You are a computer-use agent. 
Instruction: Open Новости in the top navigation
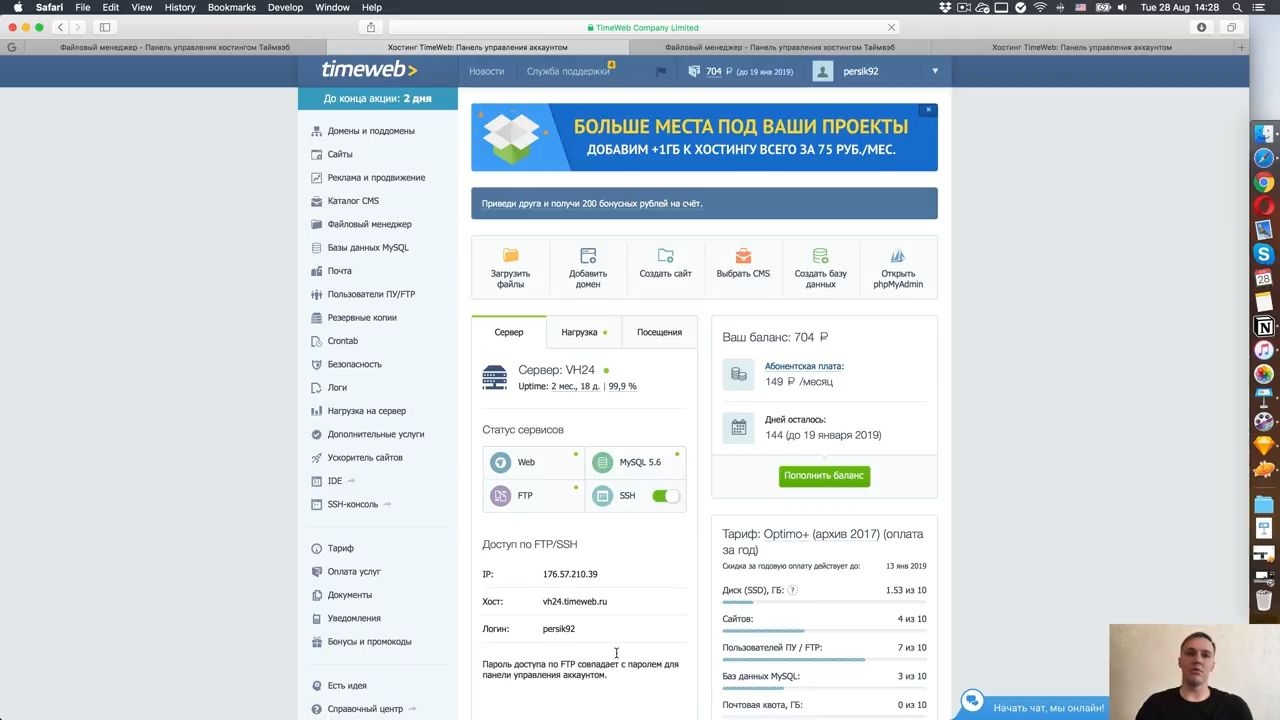tap(487, 71)
